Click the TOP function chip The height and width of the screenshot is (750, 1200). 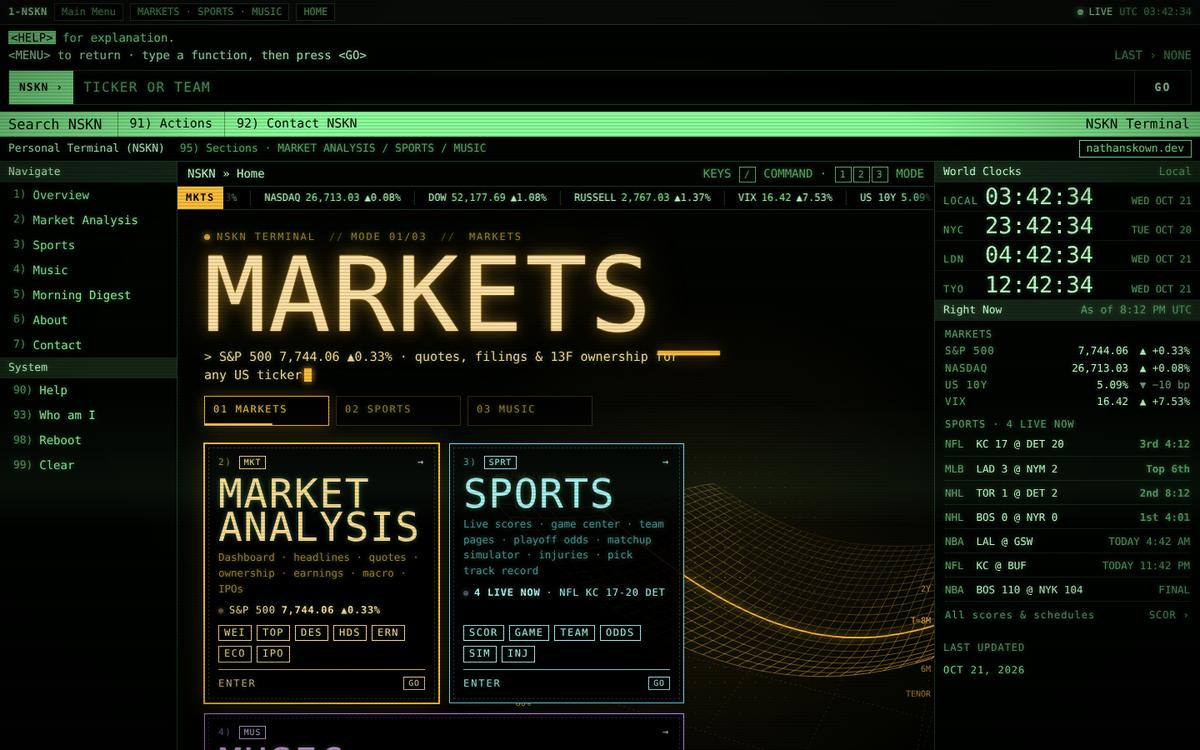[x=273, y=632]
